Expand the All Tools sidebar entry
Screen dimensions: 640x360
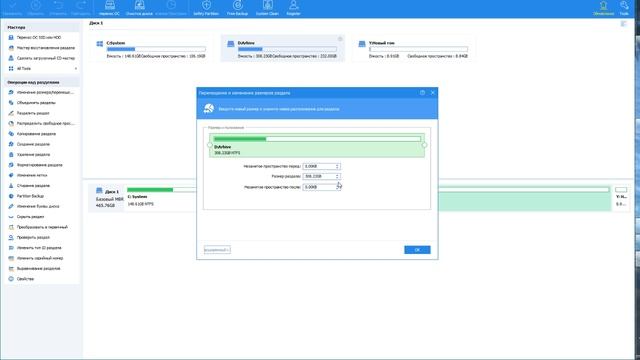[42, 69]
